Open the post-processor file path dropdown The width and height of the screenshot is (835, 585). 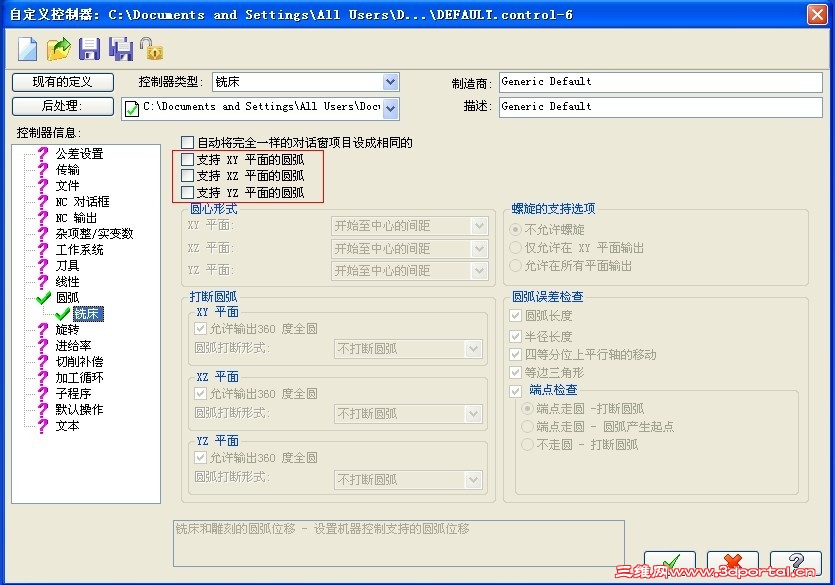[390, 108]
